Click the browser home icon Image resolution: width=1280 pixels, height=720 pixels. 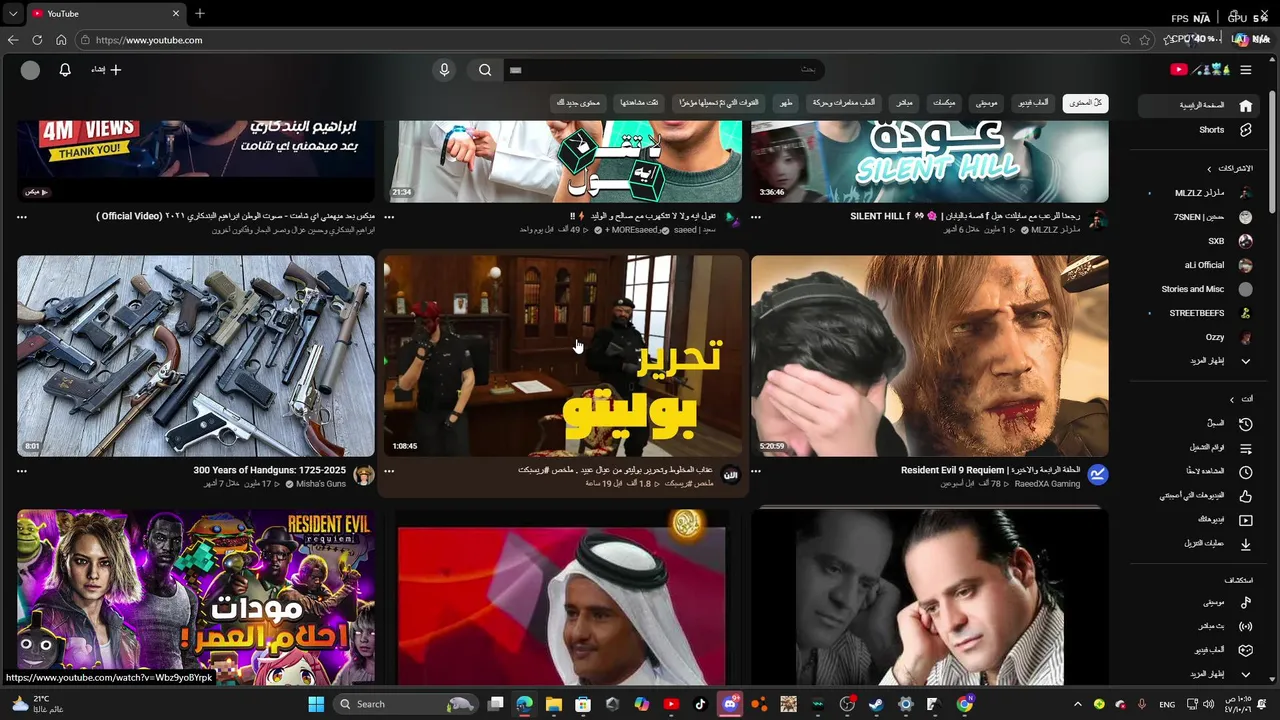tap(61, 40)
